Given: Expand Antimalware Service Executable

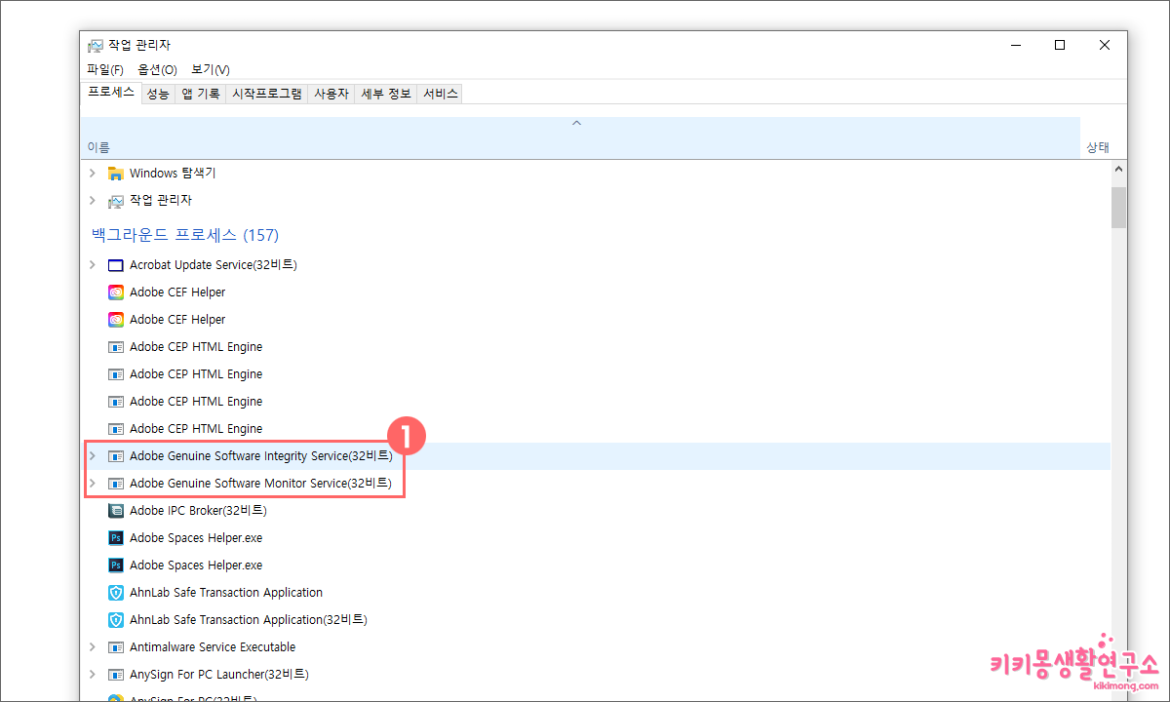Looking at the screenshot, I should 93,647.
